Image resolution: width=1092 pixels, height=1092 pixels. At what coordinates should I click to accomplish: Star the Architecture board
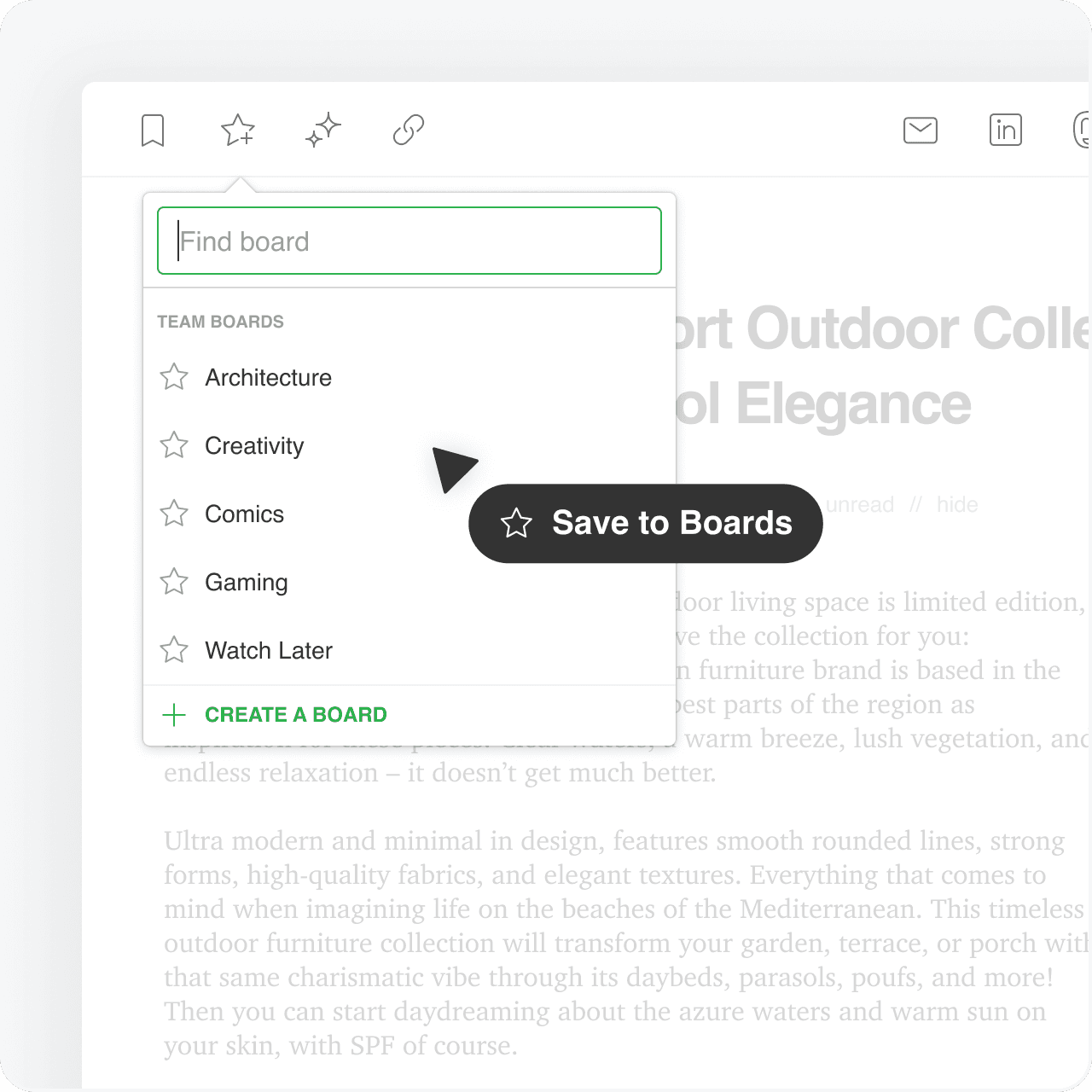174,377
